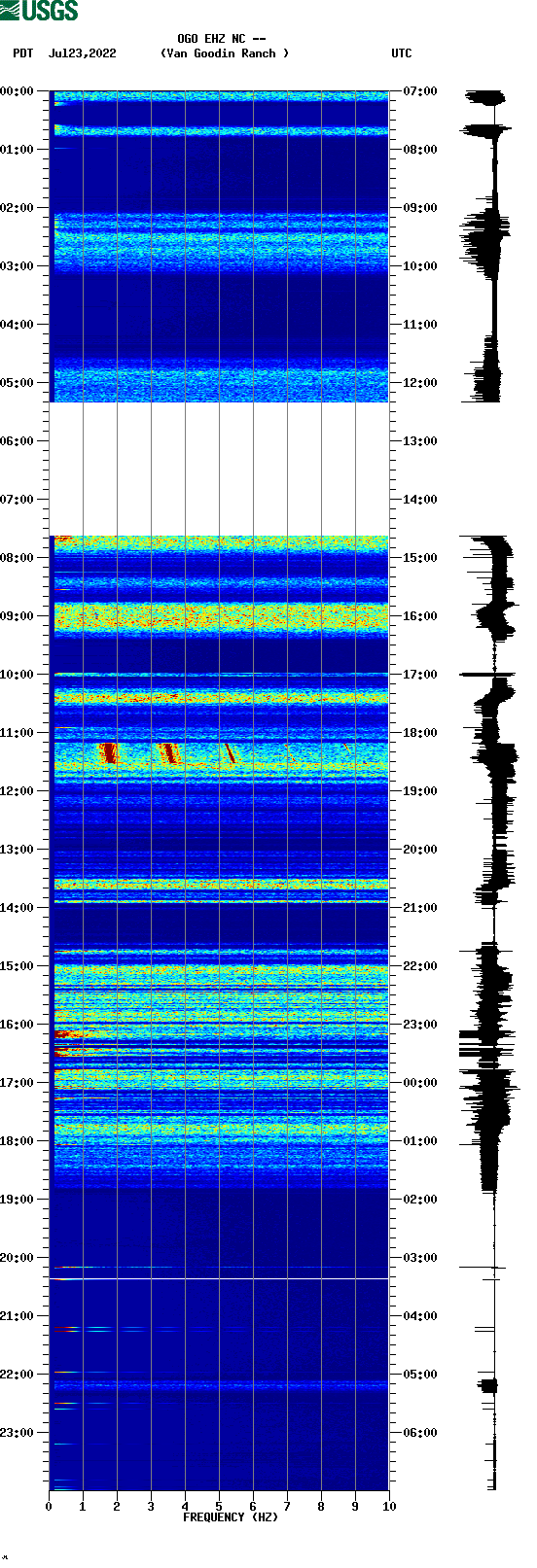This screenshot has height=1568, width=537.
Task: Click the 07:00 UTC time label
Action: [x=420, y=91]
